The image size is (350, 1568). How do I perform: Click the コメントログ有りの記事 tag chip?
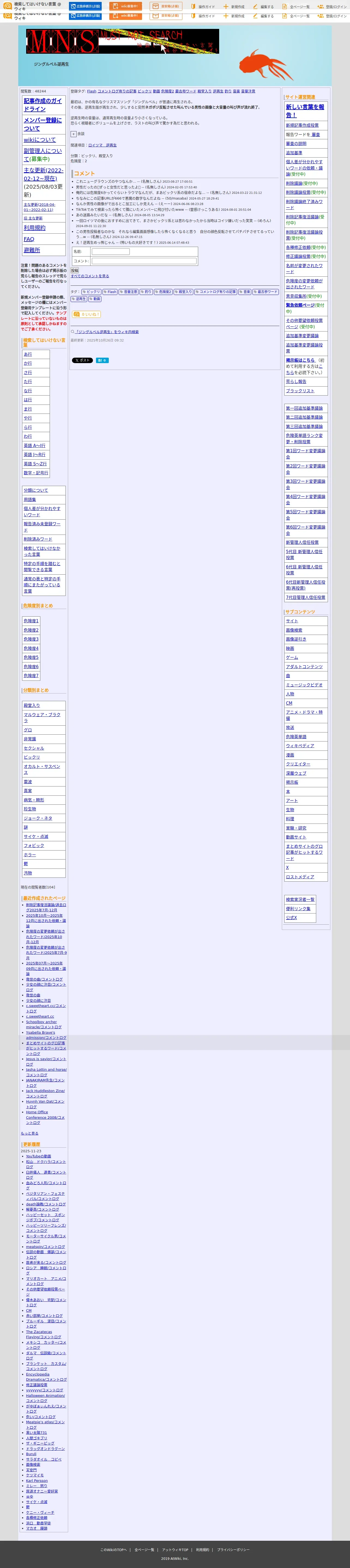click(215, 292)
